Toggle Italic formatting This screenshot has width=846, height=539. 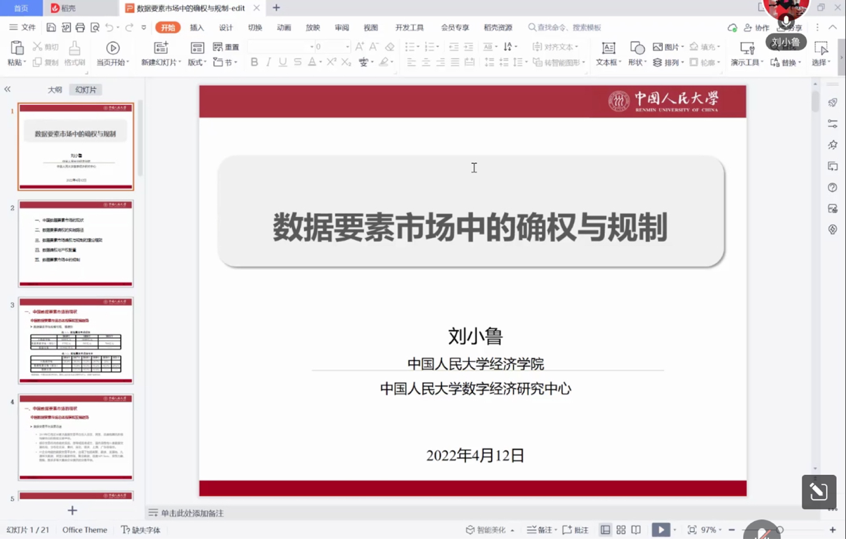(268, 62)
